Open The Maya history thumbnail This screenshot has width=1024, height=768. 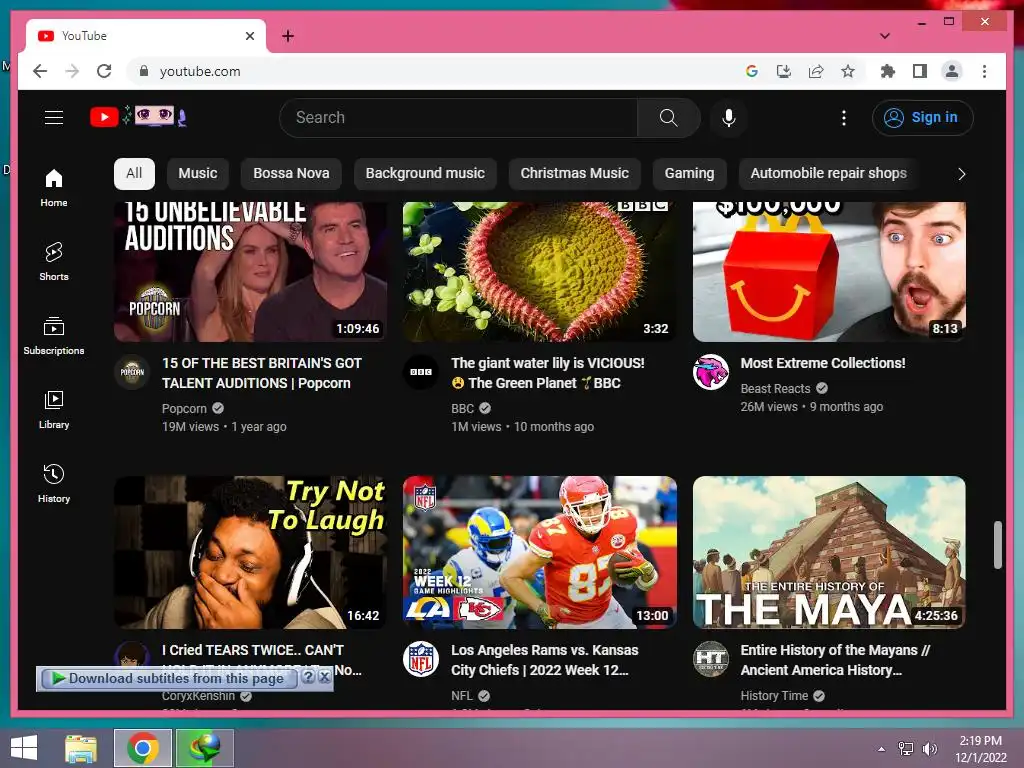829,552
